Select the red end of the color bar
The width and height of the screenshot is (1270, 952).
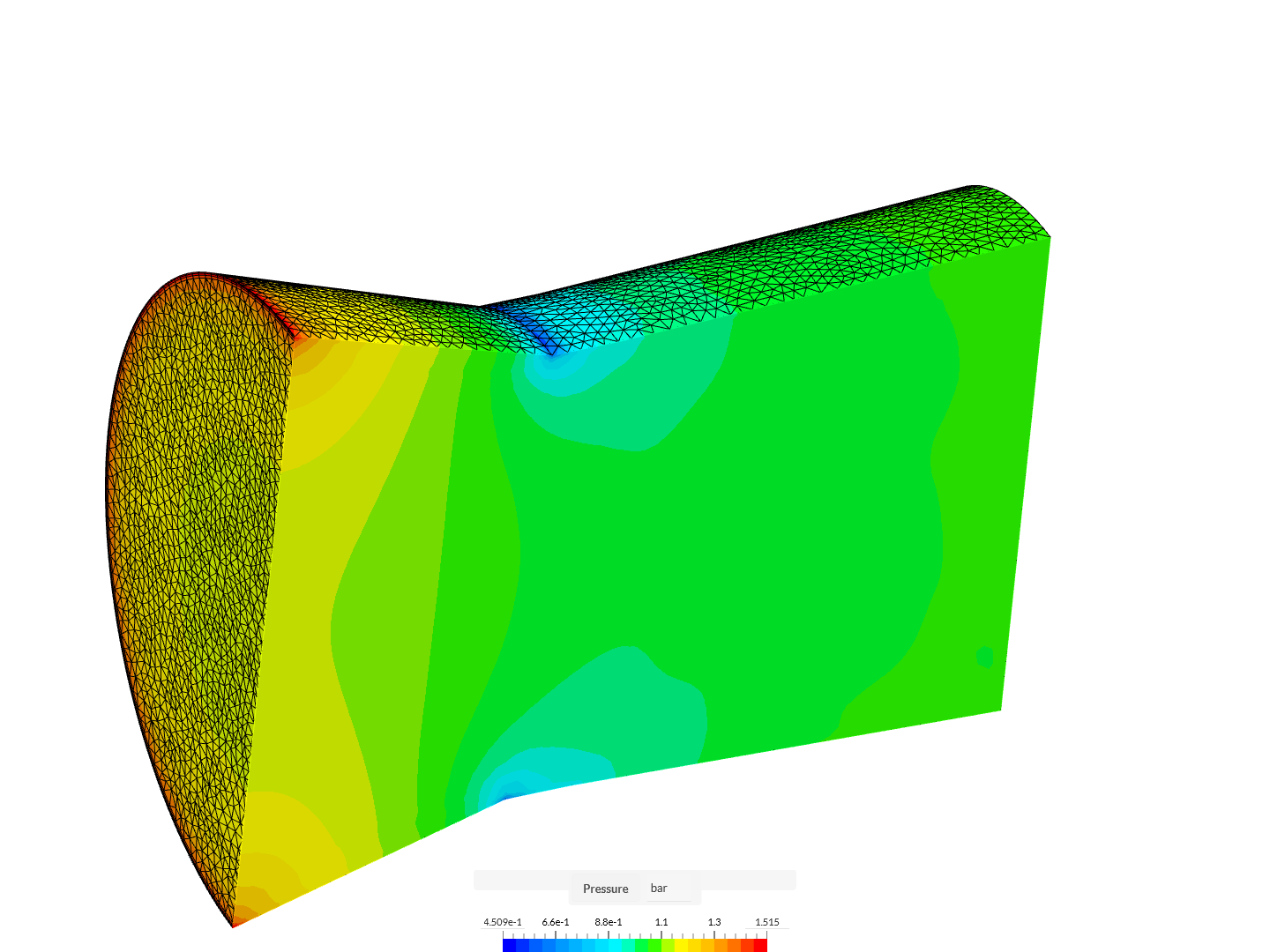[x=760, y=943]
